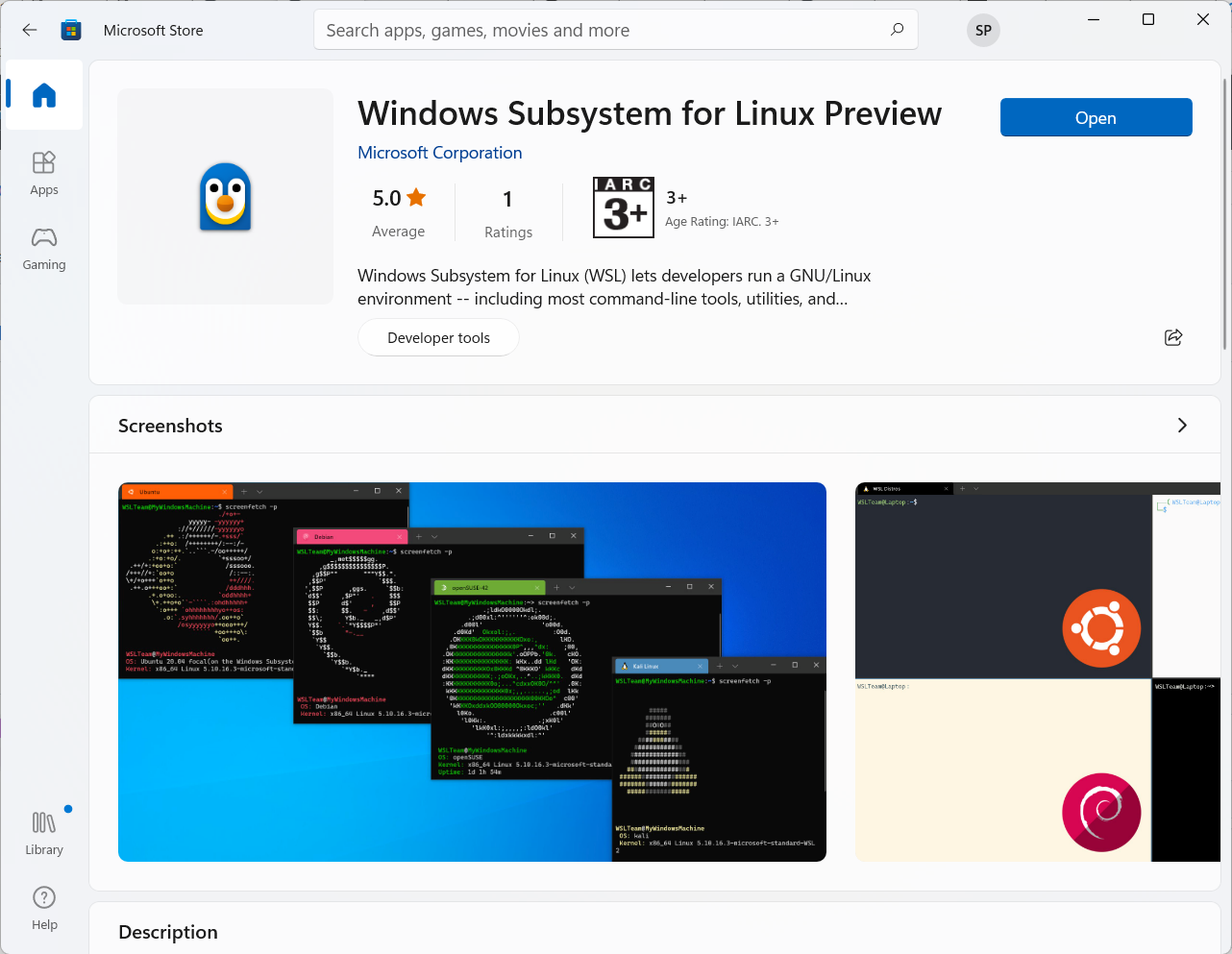Click the 1 Ratings count

(508, 213)
